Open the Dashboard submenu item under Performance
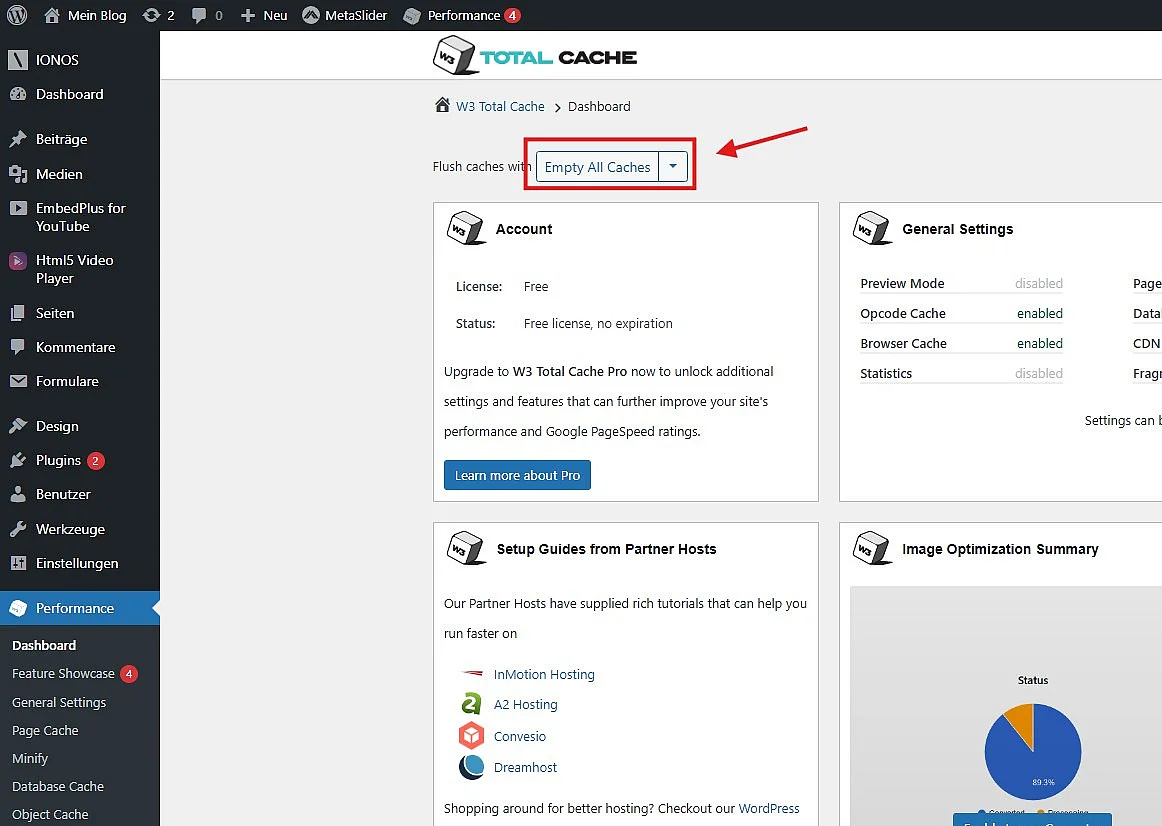The image size is (1162, 826). [x=44, y=645]
